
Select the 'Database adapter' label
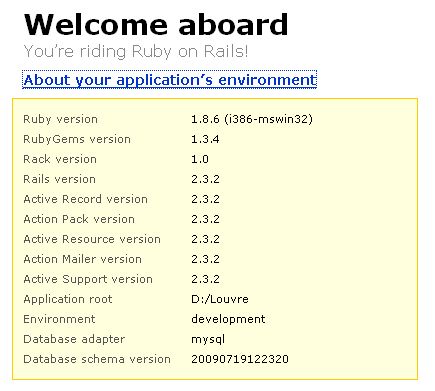click(74, 339)
